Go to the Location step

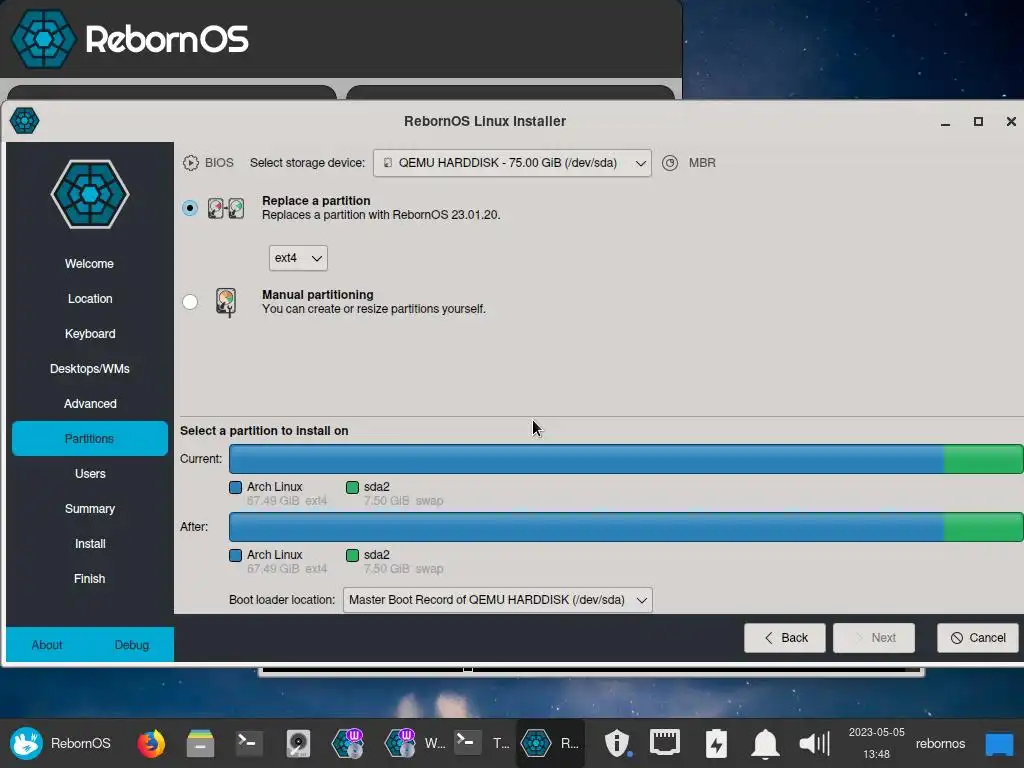[x=89, y=298]
